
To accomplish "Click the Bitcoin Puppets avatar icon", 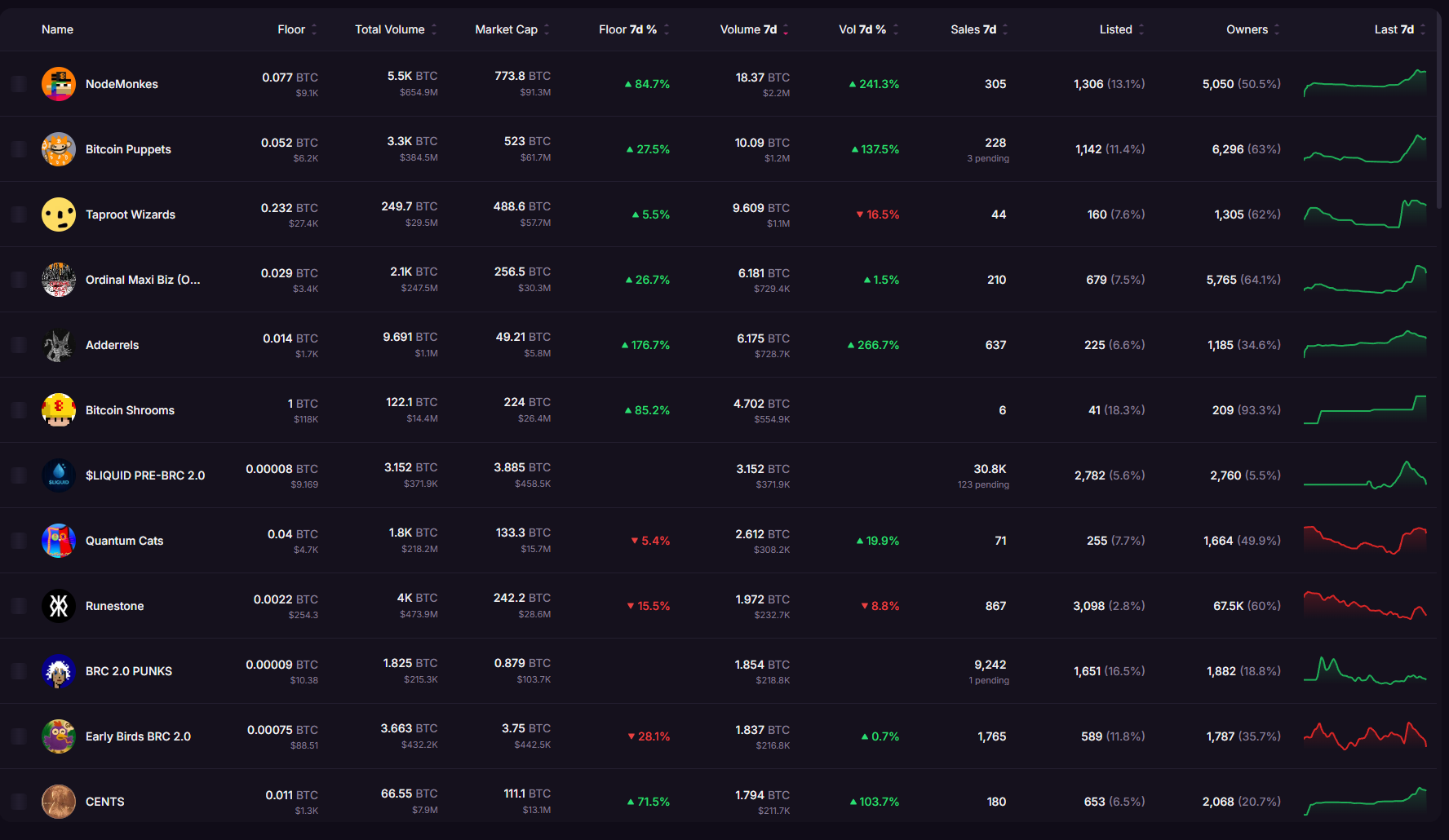I will (59, 149).
